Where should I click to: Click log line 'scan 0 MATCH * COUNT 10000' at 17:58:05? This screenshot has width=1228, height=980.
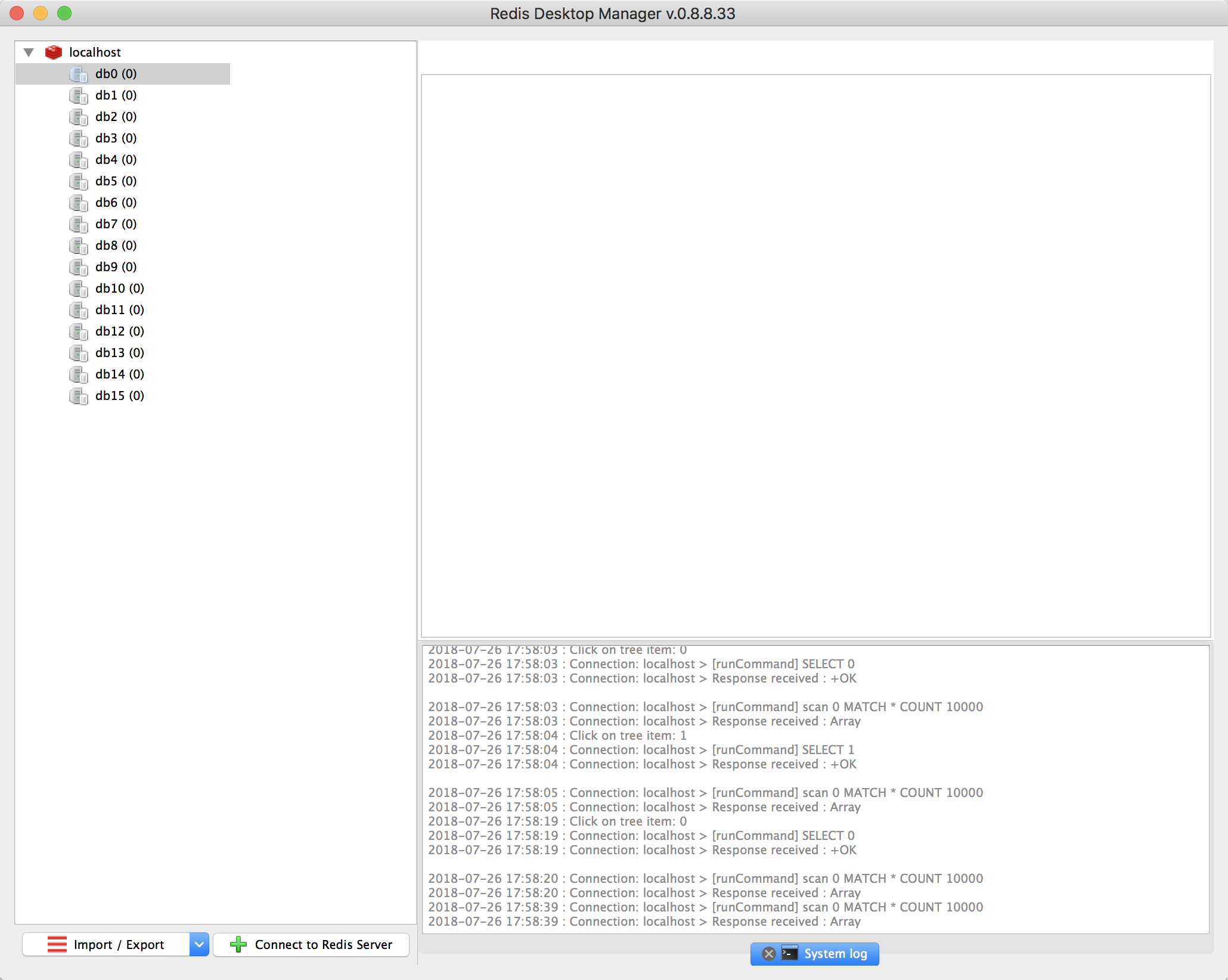coord(706,793)
